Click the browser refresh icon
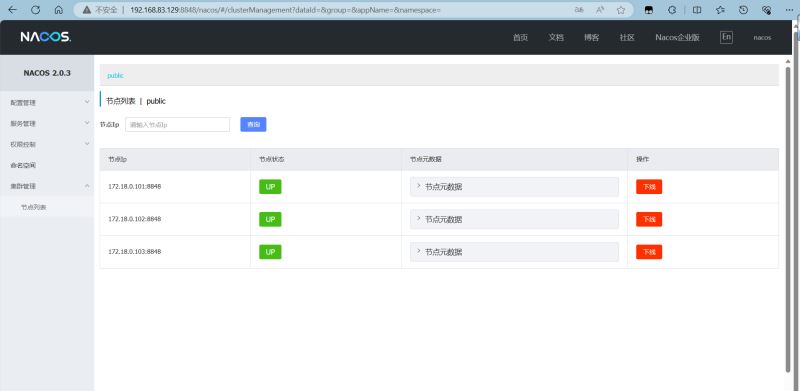The width and height of the screenshot is (800, 391). coord(35,10)
